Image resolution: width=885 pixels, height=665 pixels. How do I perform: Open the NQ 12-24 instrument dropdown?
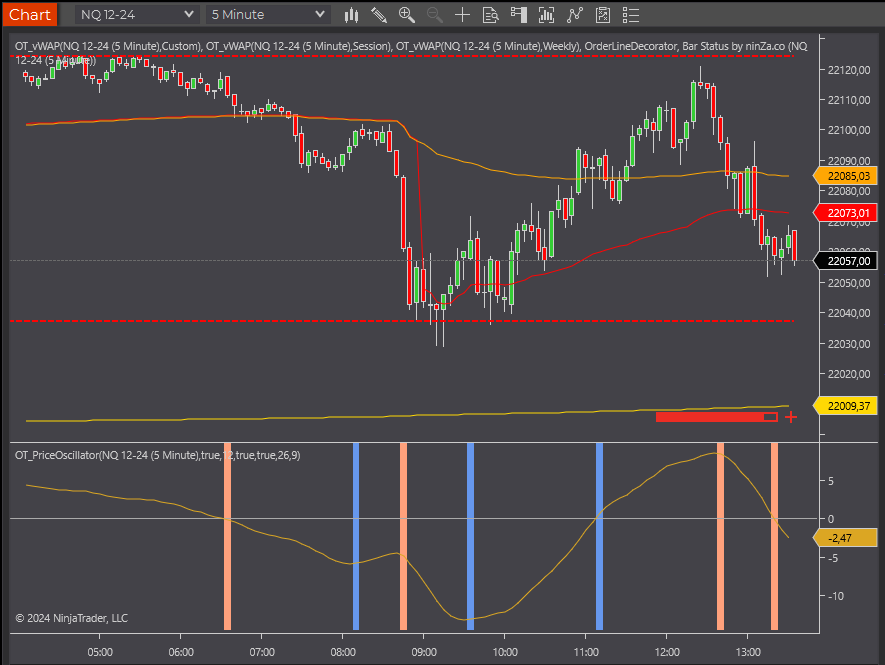click(x=136, y=14)
